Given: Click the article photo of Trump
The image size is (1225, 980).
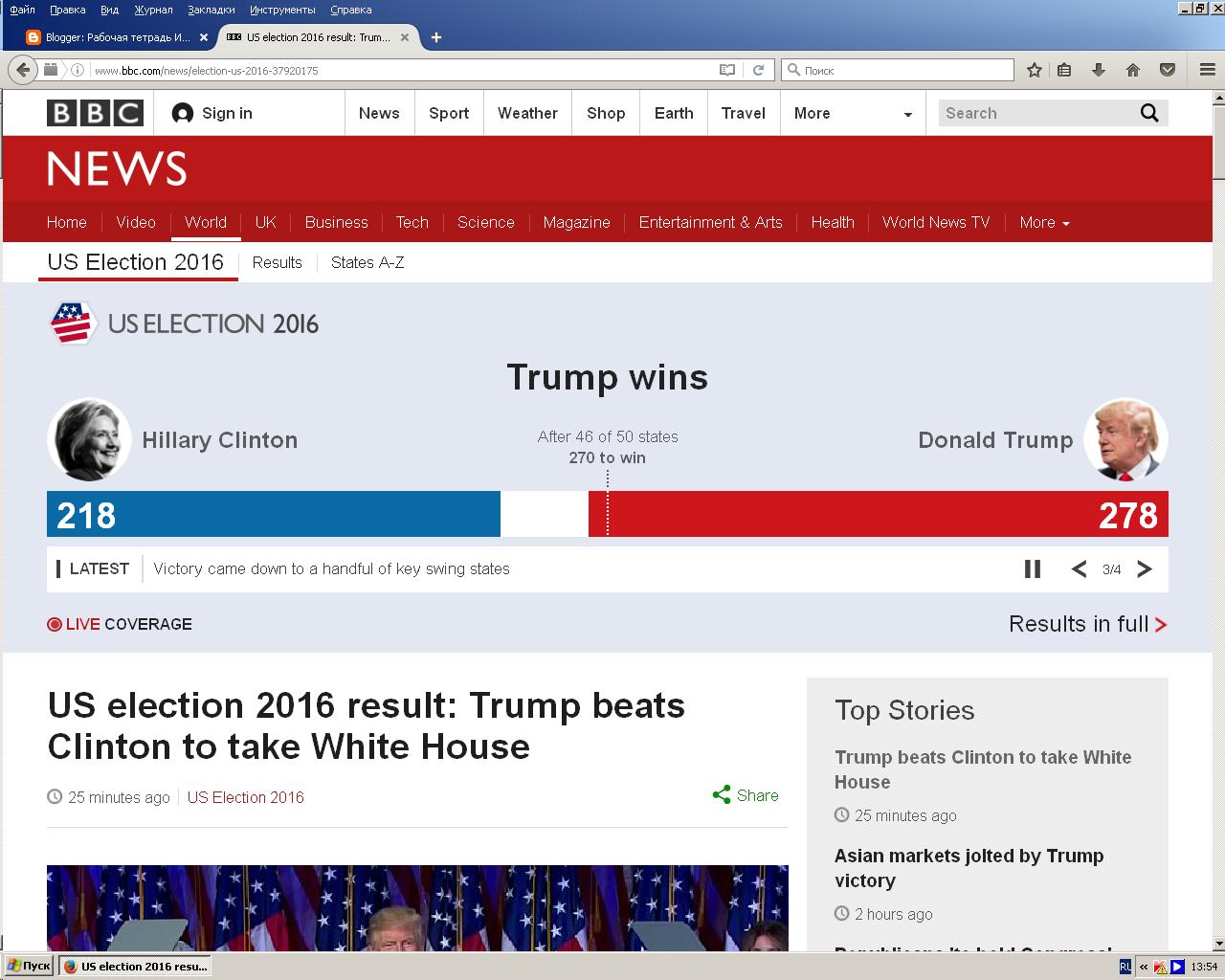Looking at the screenshot, I should pos(417,908).
